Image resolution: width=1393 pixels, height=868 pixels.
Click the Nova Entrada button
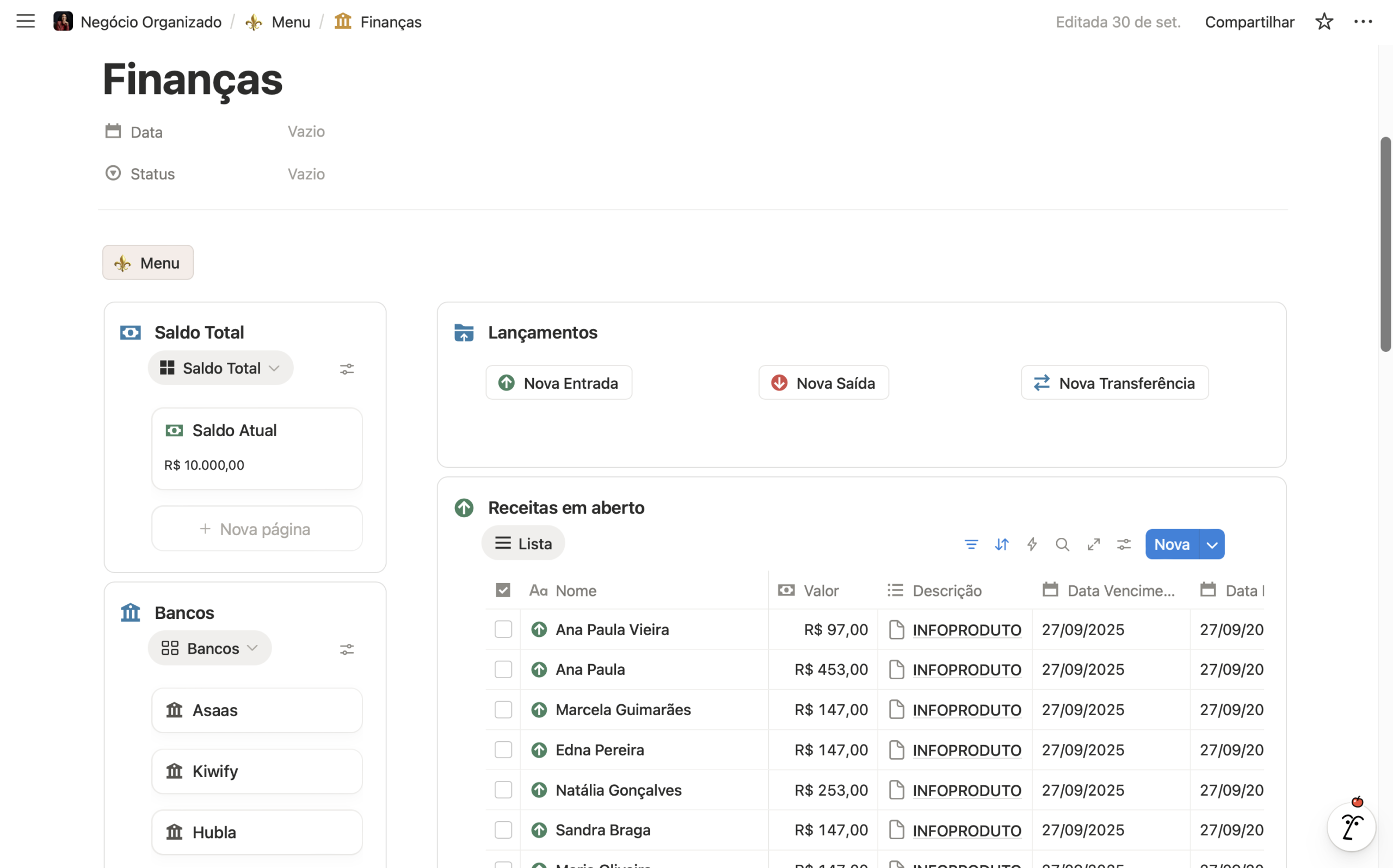pyautogui.click(x=559, y=383)
